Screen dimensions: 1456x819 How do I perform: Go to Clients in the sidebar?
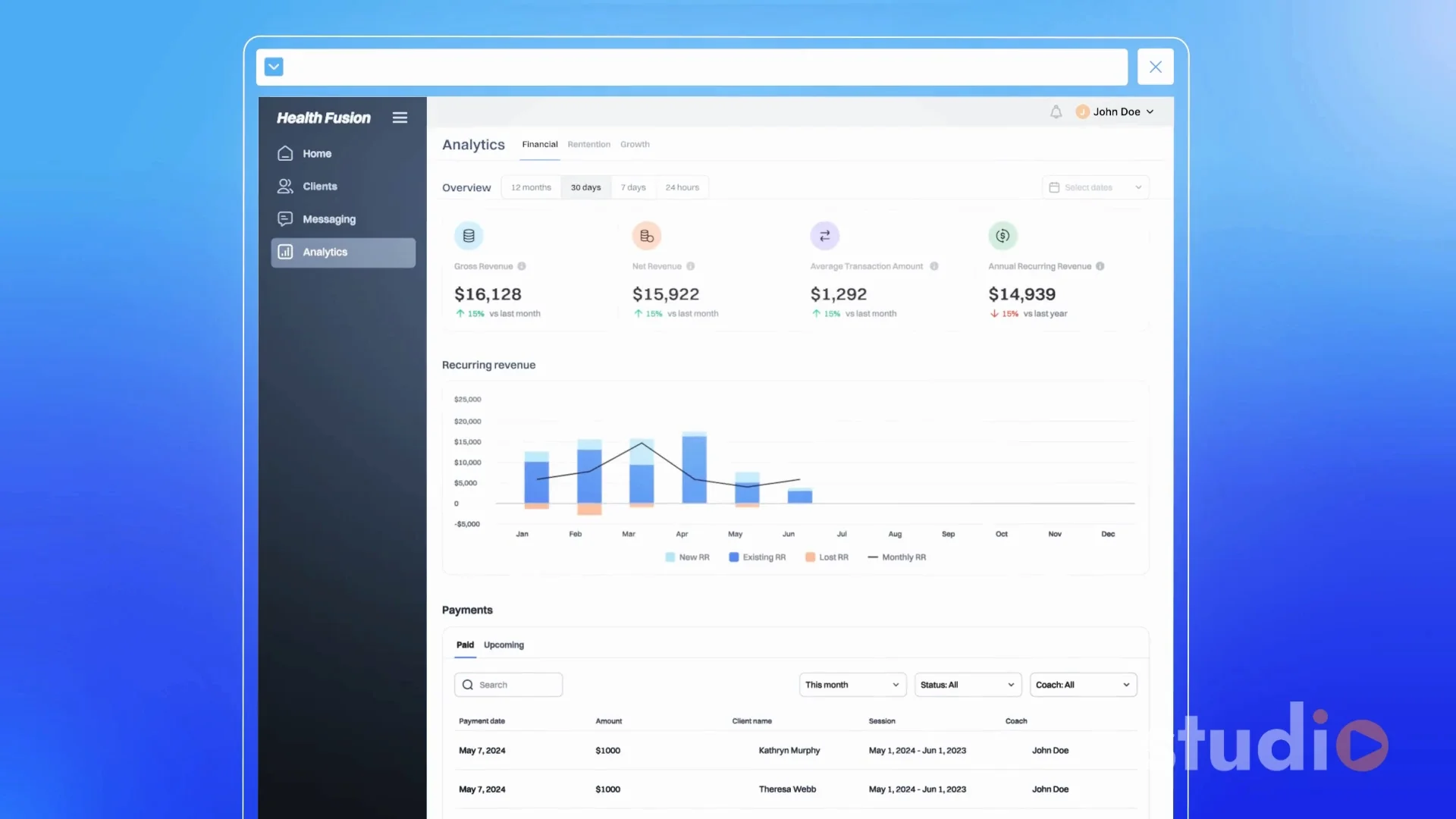(x=319, y=187)
